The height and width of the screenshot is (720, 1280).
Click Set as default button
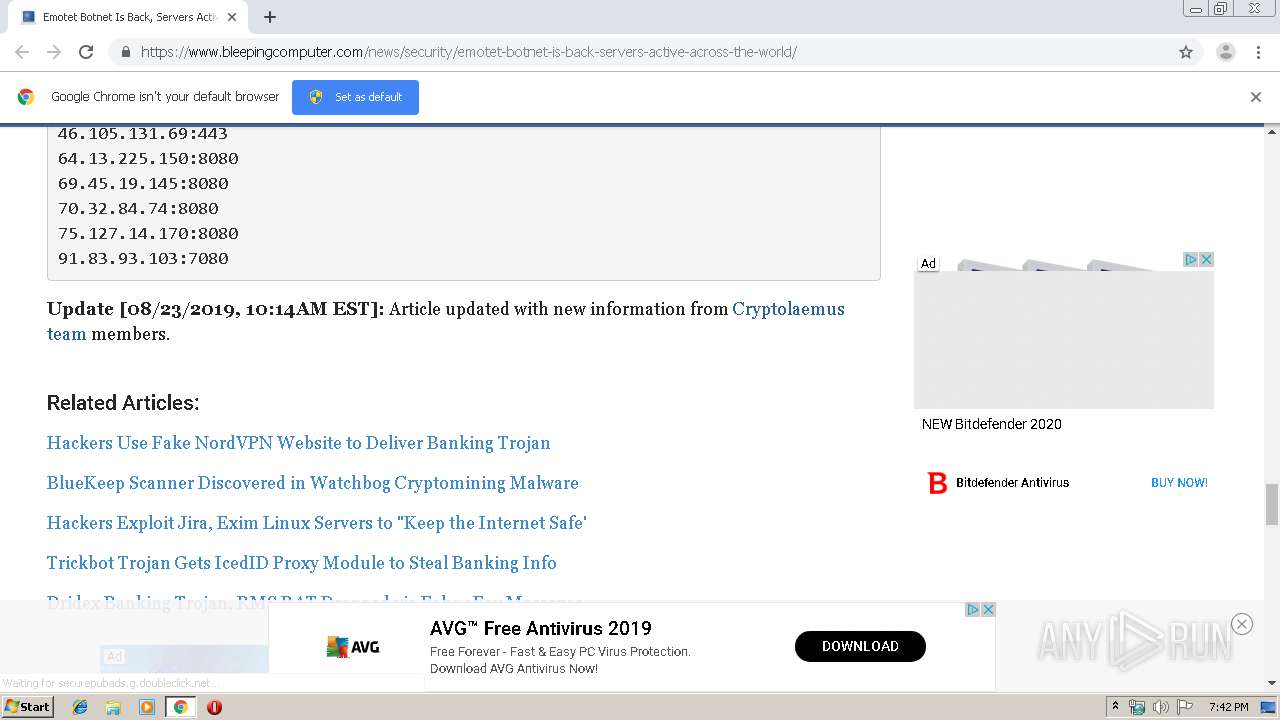coord(355,97)
